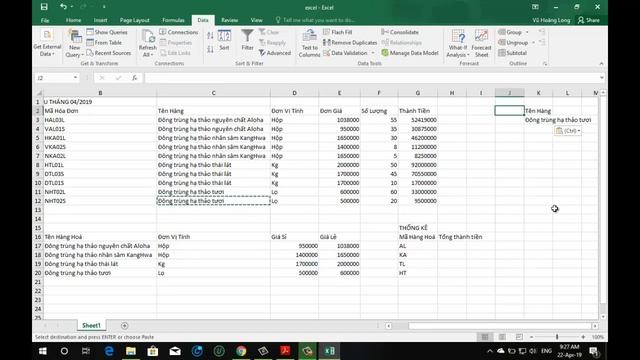The image size is (640, 360).
Task: Collapse the ribbon with arrow
Action: click(601, 64)
